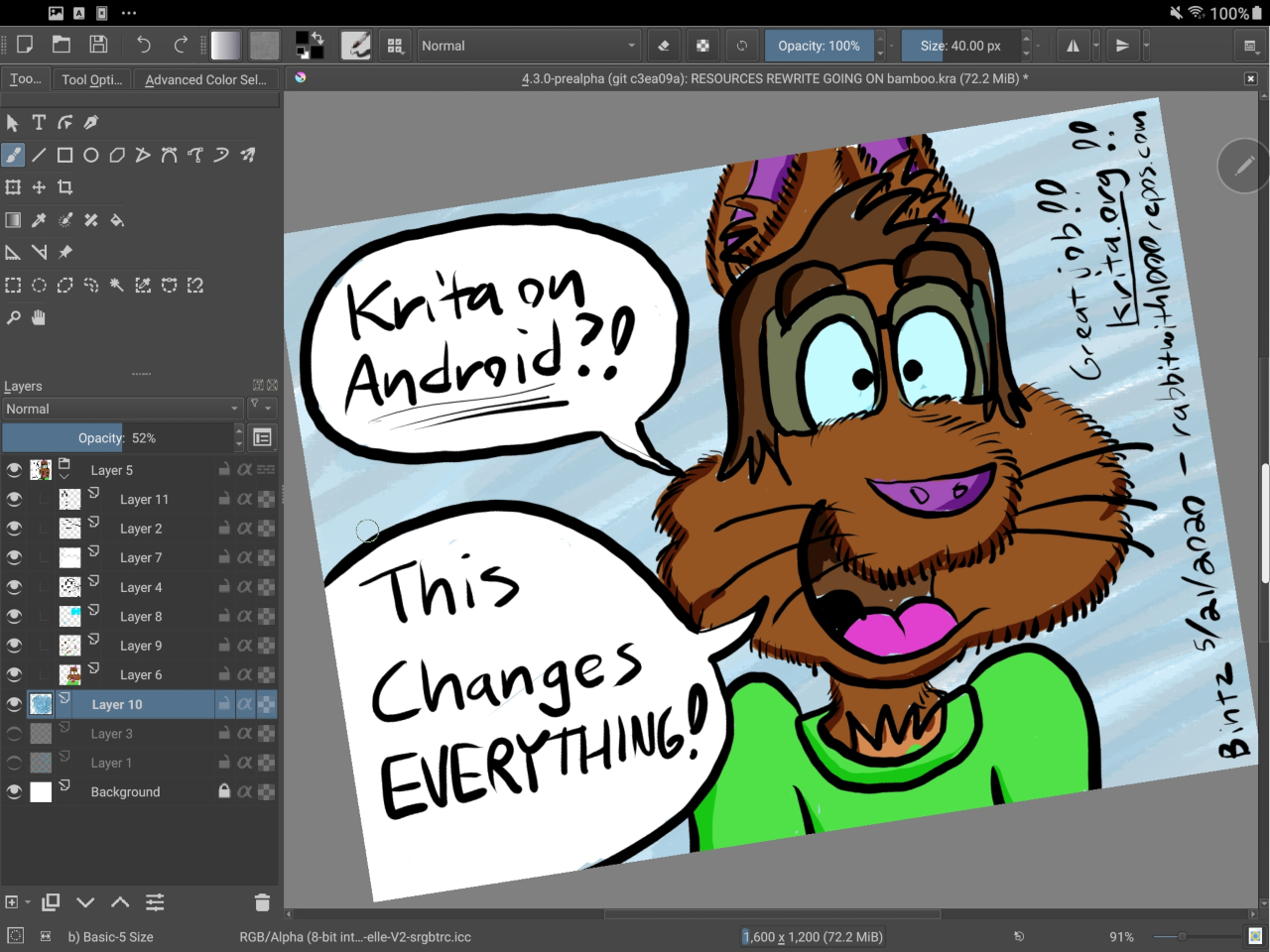Tap the floating pencil button
Image resolution: width=1270 pixels, height=952 pixels.
[1243, 167]
